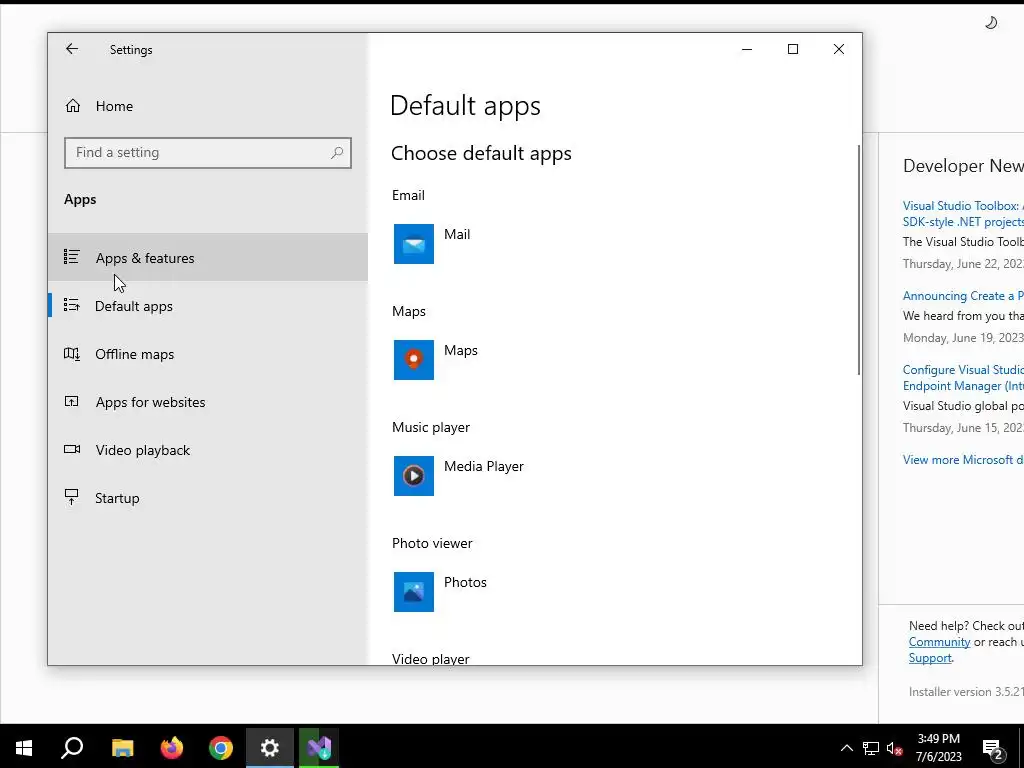Open Apps for websites page
Screen dimensions: 1024x768
(x=208, y=402)
